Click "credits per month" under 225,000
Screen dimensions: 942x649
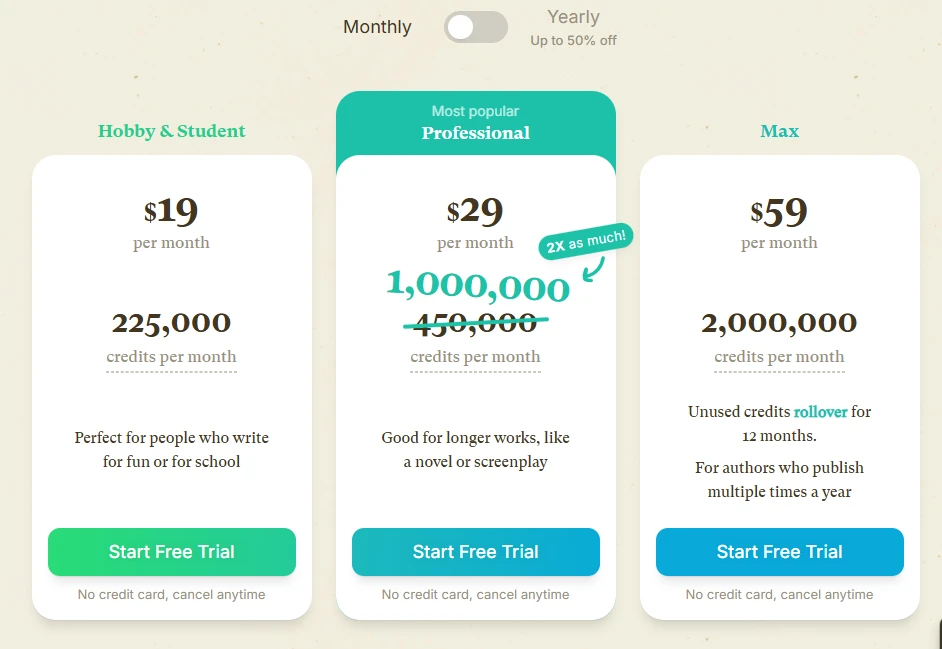pos(172,357)
